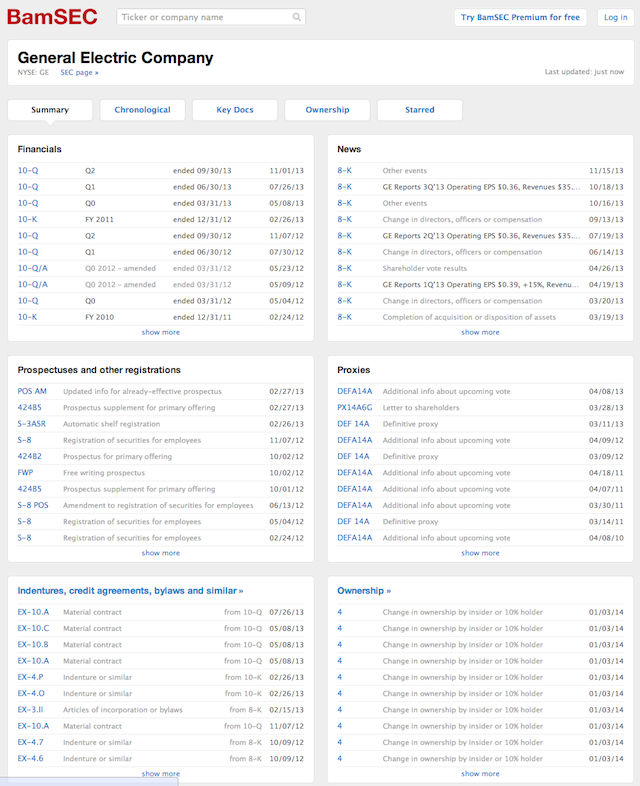Click the search magnifier icon
This screenshot has height=786, width=640.
pos(297,17)
